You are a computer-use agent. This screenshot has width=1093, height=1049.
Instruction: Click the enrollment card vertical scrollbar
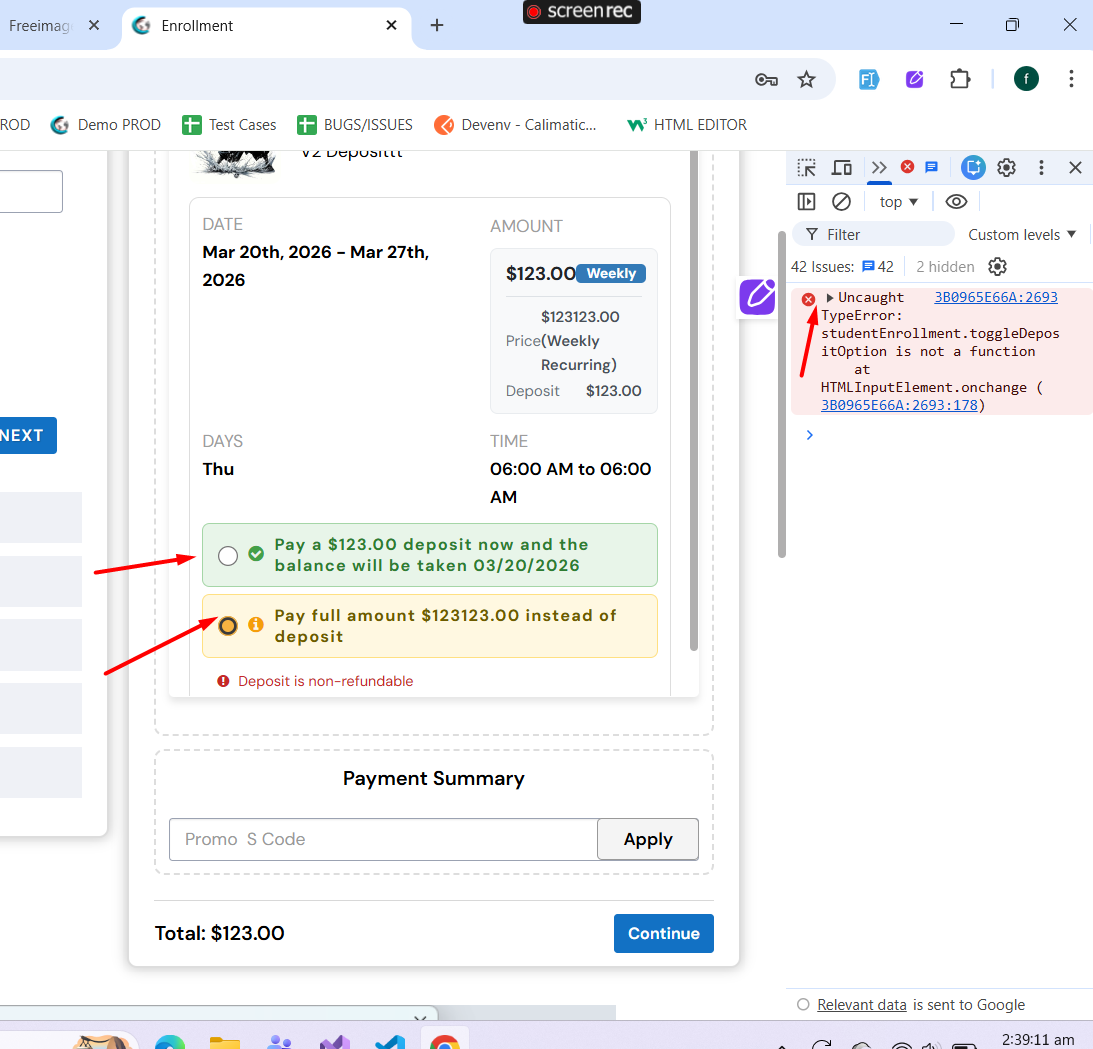694,400
